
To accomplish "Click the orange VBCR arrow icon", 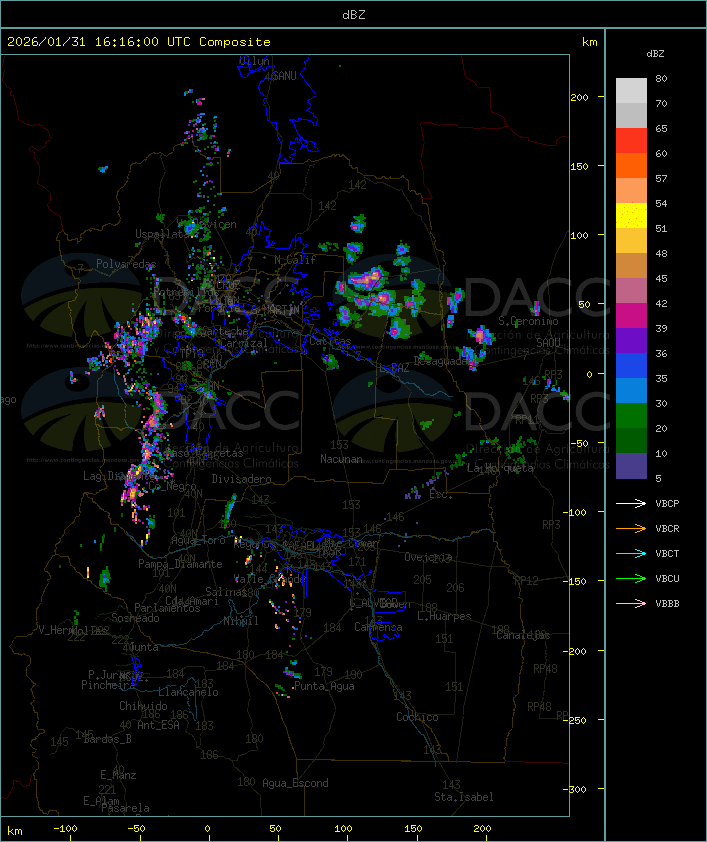I will pos(632,529).
